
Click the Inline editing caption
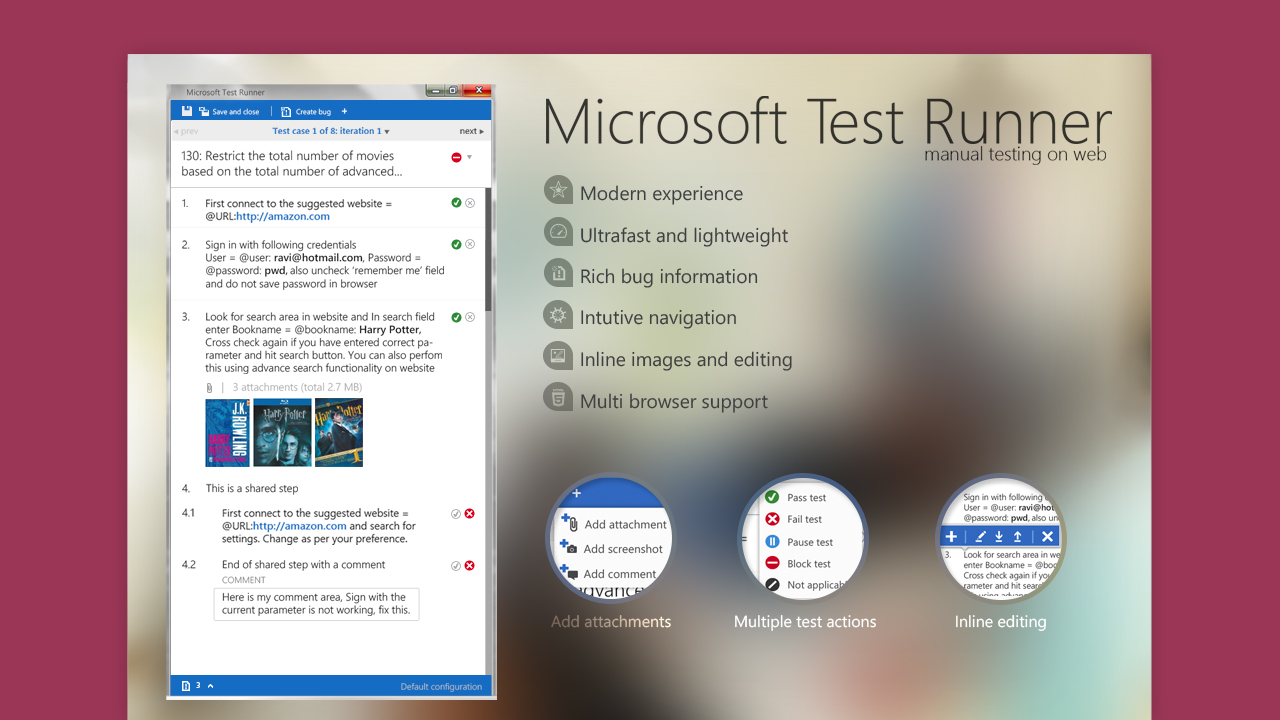click(x=1000, y=622)
